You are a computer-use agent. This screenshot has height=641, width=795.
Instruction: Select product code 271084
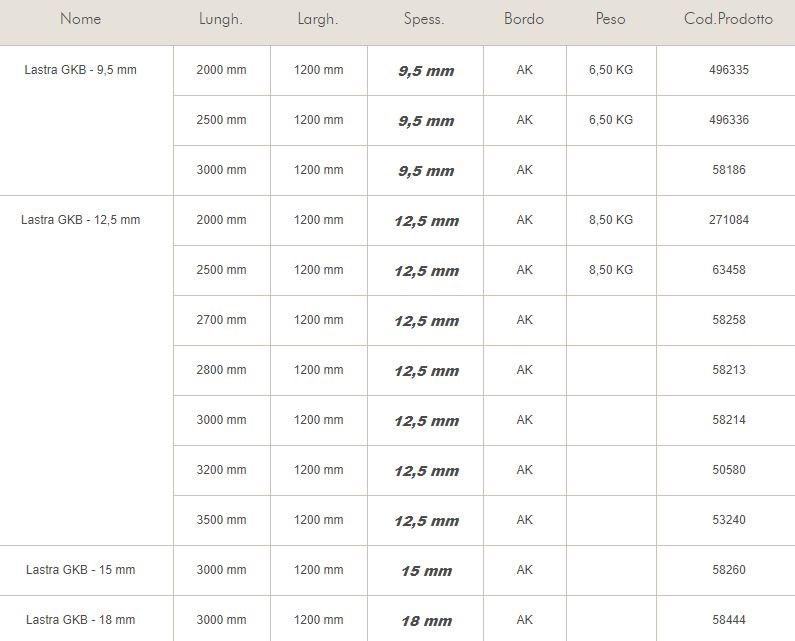729,220
